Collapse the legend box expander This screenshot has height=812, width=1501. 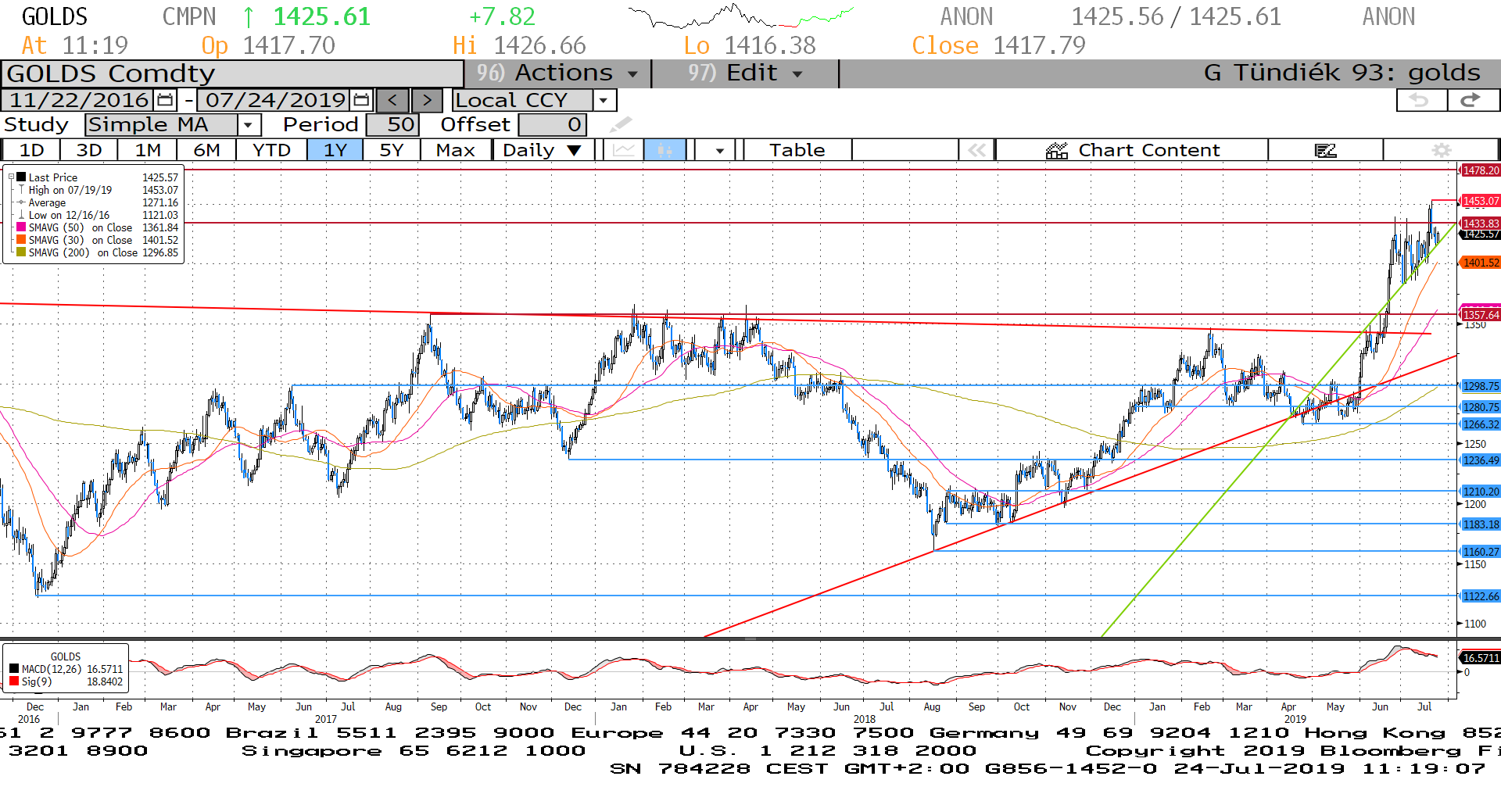11,177
